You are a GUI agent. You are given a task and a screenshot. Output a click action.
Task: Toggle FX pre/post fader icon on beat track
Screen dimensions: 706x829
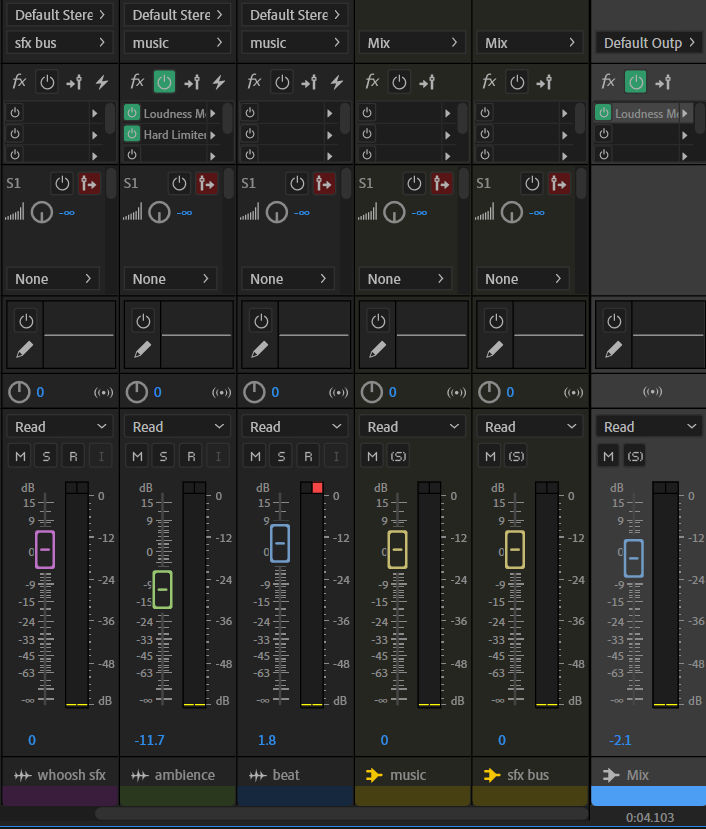tap(310, 82)
